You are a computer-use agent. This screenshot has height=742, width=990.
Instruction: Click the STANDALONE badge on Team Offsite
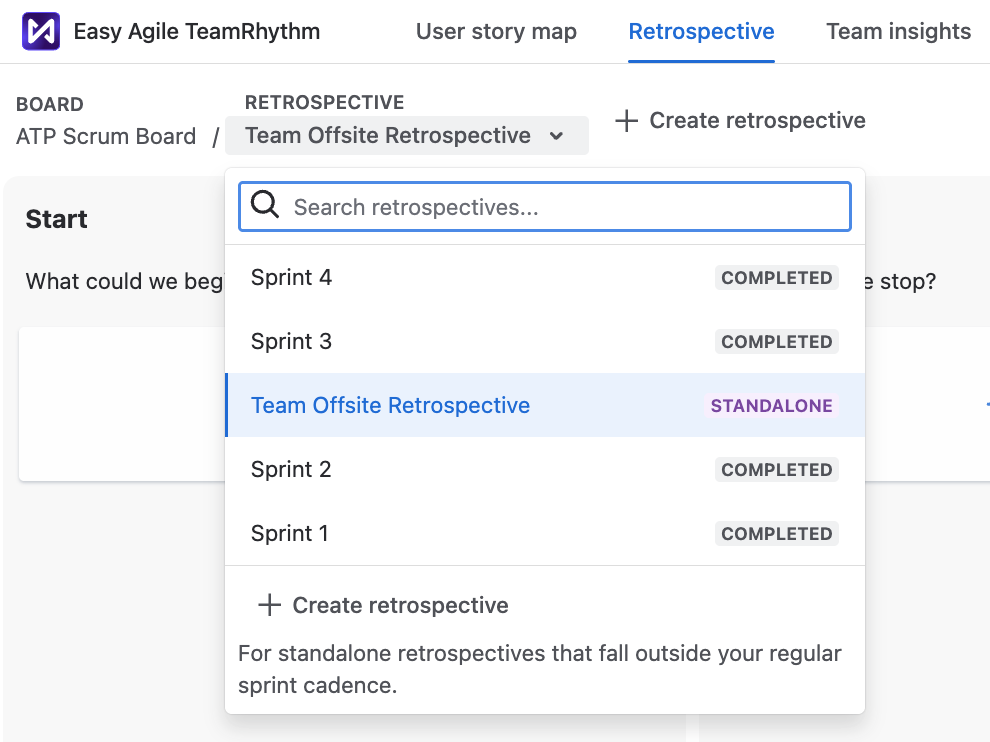(772, 405)
